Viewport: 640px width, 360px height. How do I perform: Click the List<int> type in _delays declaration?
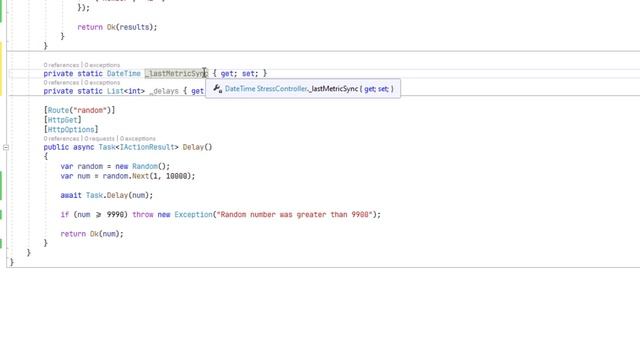click(x=126, y=91)
